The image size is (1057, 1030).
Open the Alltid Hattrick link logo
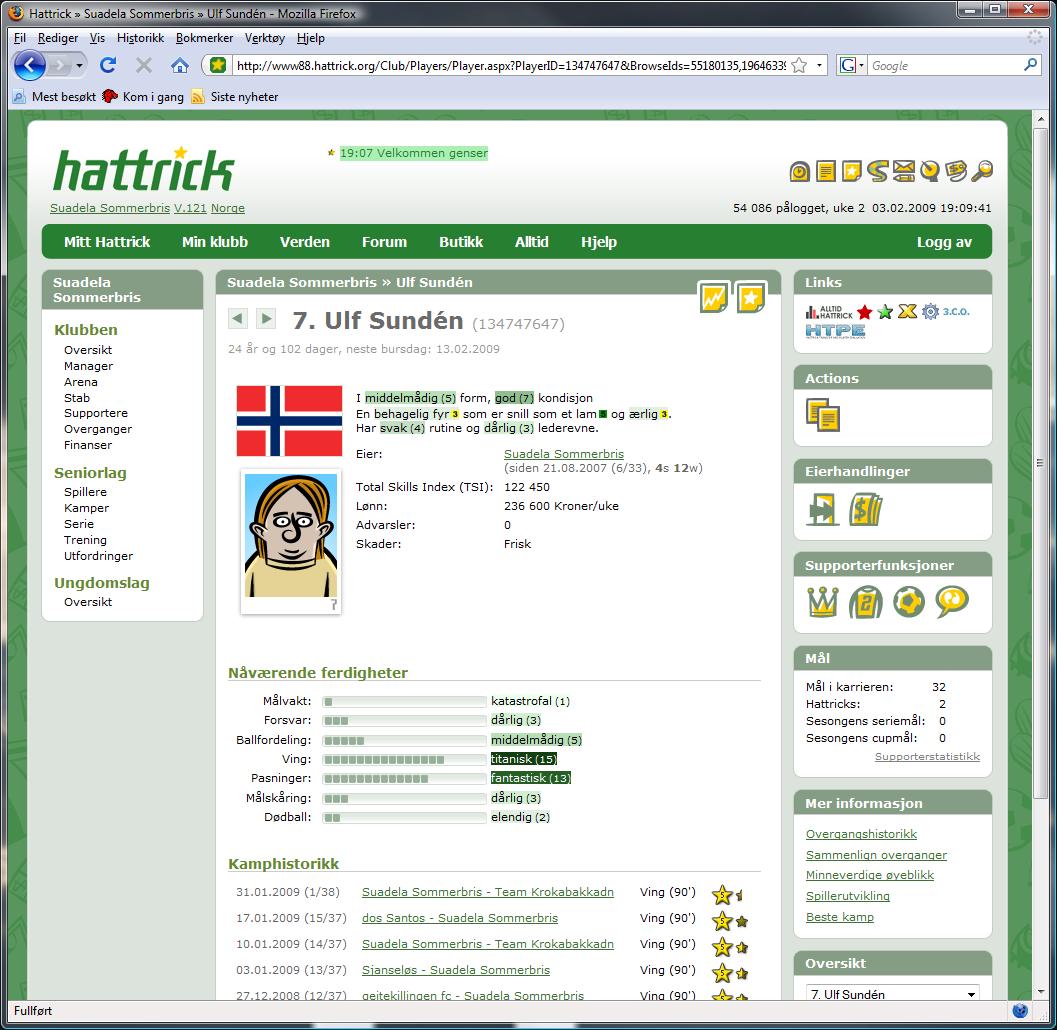[x=829, y=311]
